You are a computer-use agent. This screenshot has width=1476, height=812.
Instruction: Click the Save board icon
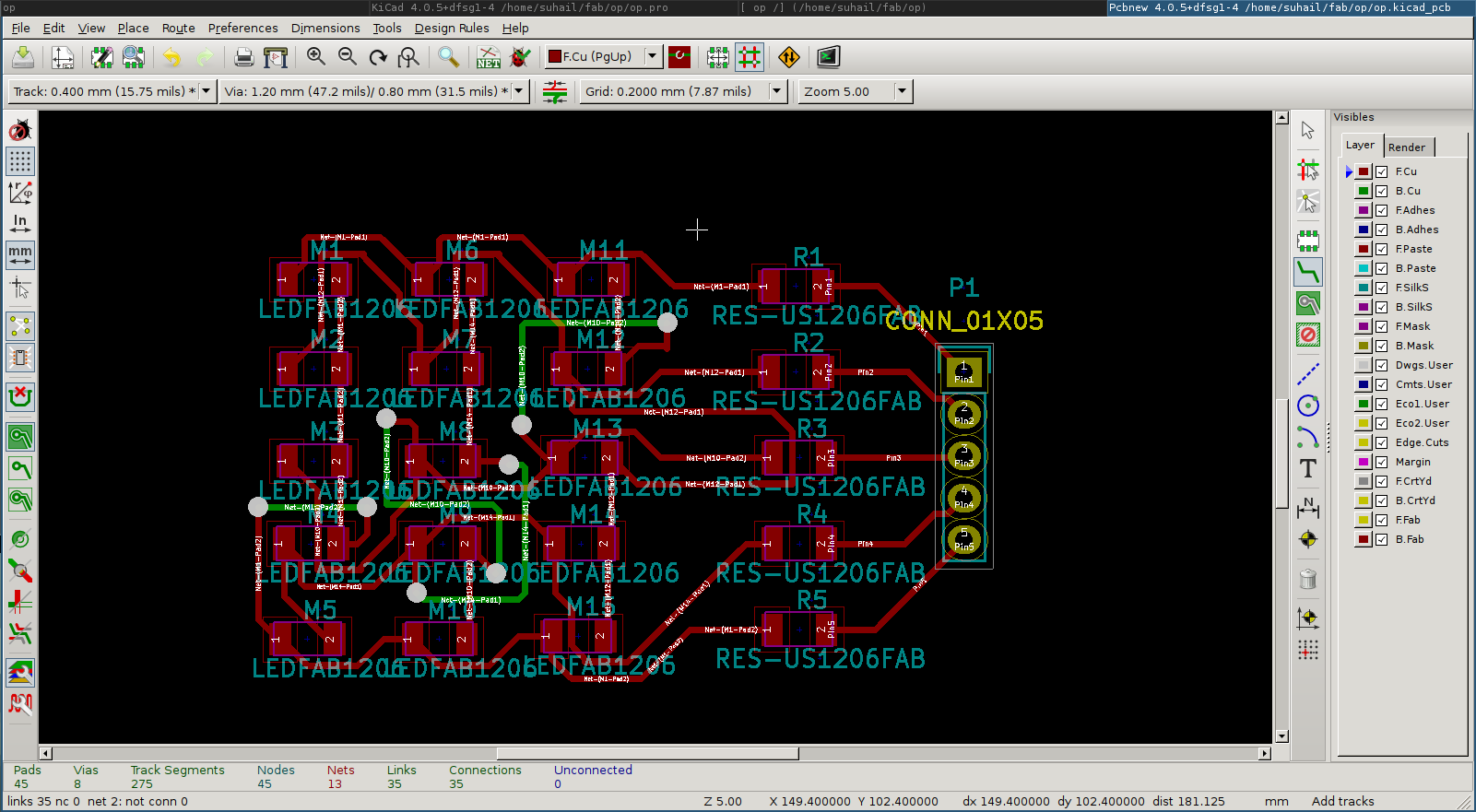tap(23, 57)
